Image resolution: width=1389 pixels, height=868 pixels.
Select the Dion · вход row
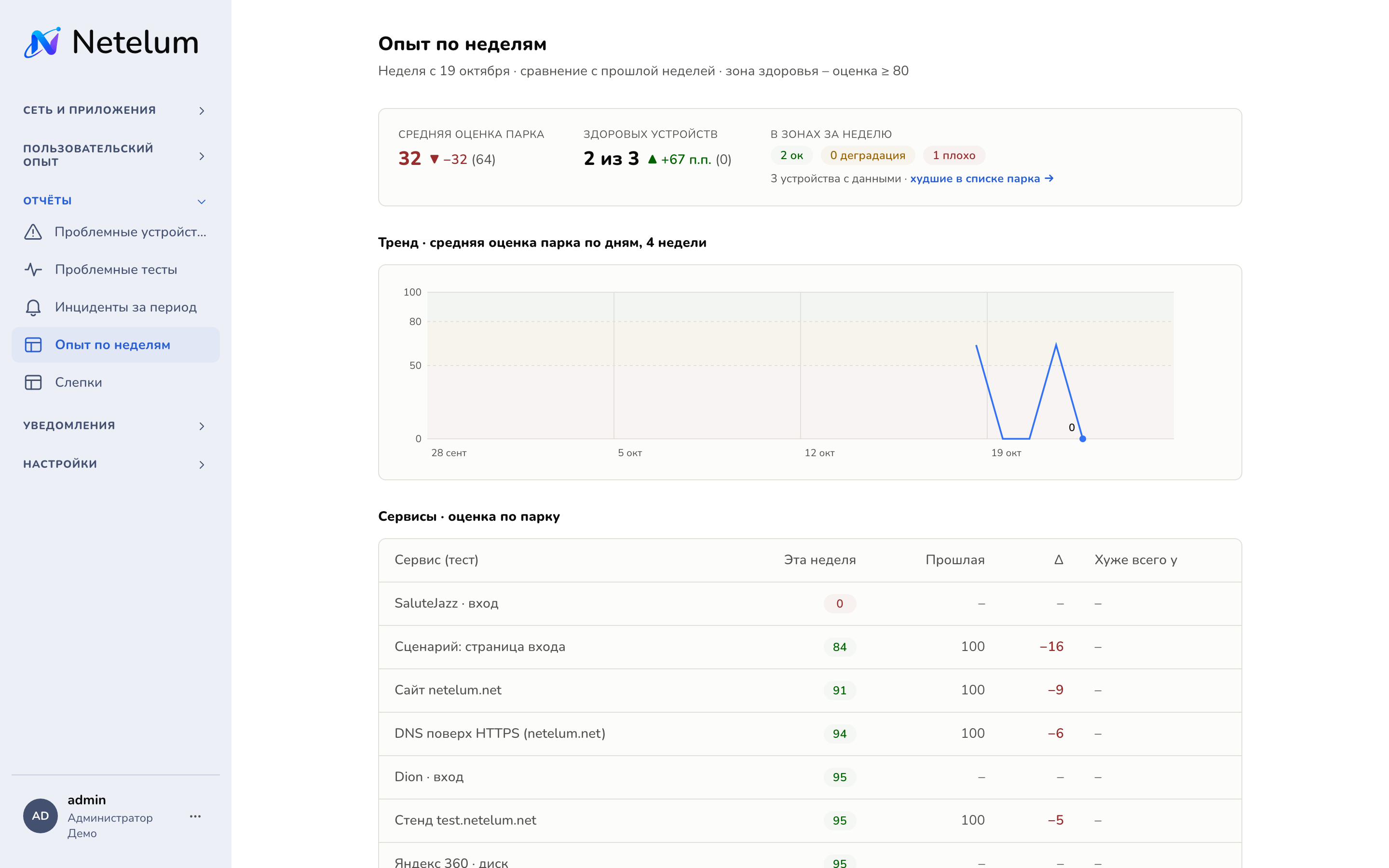coord(810,777)
